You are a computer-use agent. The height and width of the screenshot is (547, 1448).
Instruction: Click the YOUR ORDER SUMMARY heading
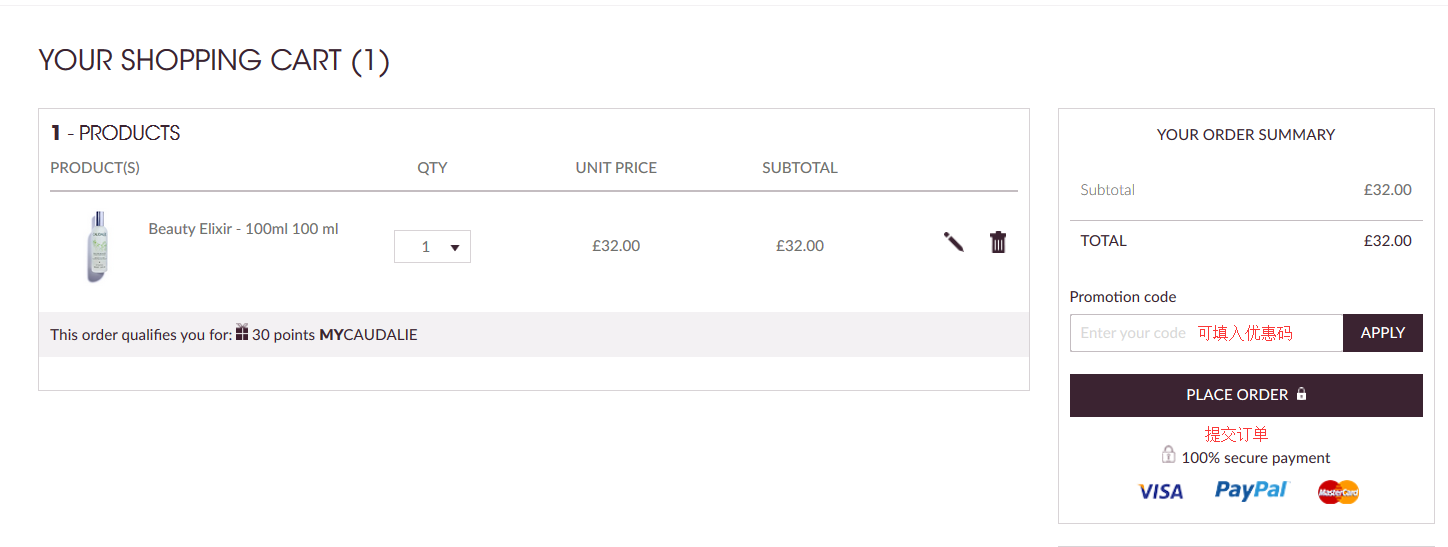[1246, 135]
